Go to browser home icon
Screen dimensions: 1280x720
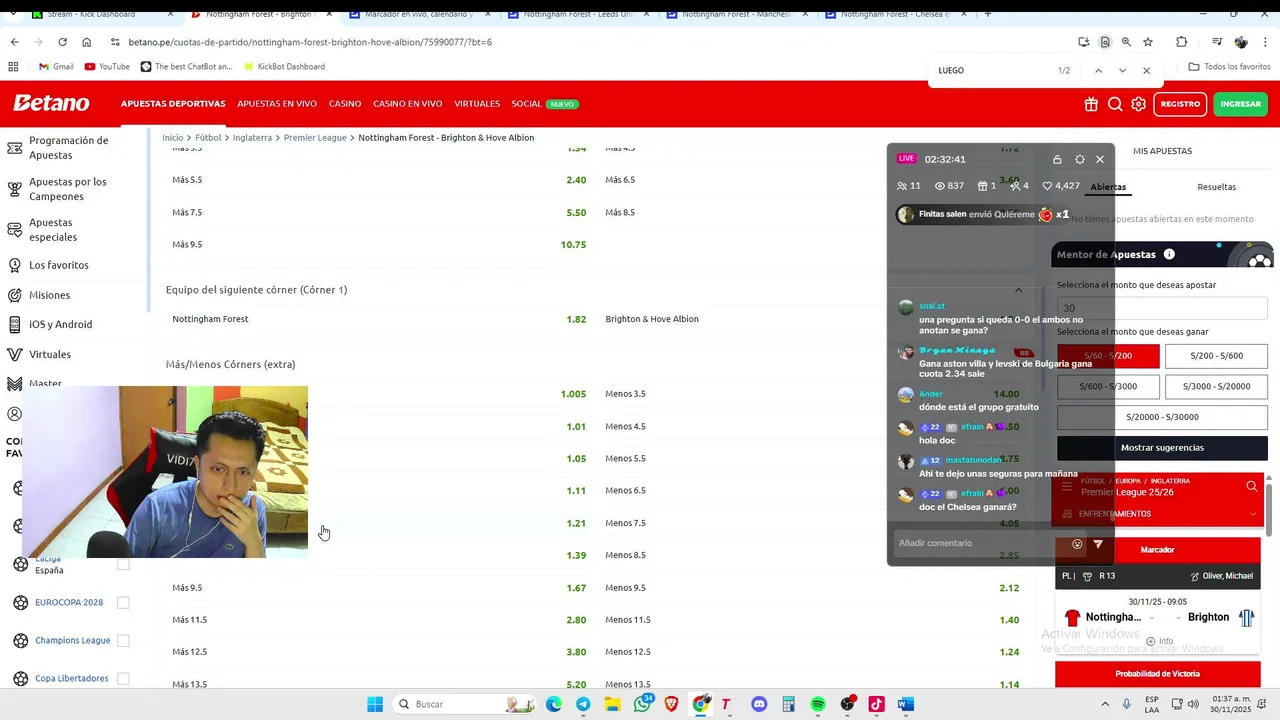pyautogui.click(x=87, y=42)
